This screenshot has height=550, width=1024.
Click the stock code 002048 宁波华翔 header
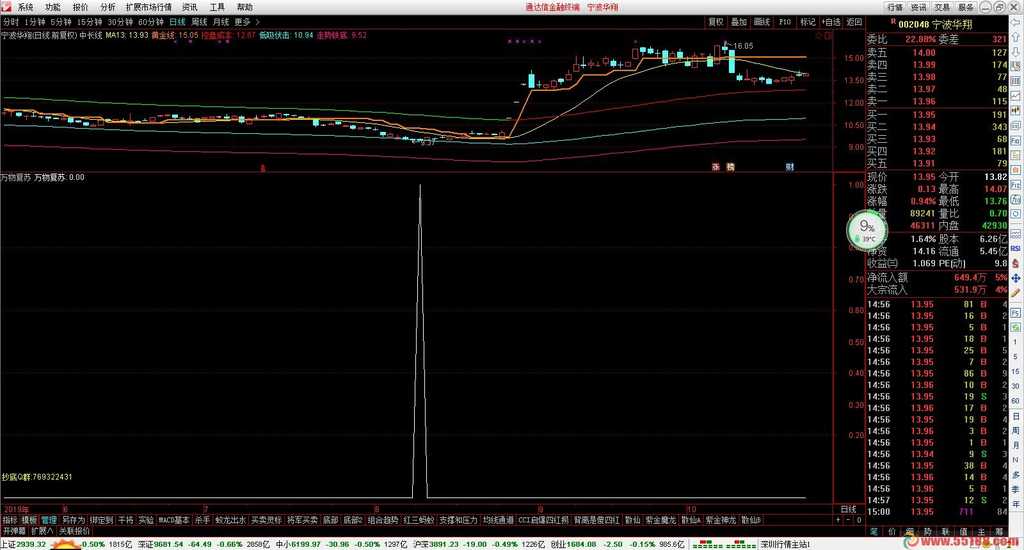coord(935,24)
